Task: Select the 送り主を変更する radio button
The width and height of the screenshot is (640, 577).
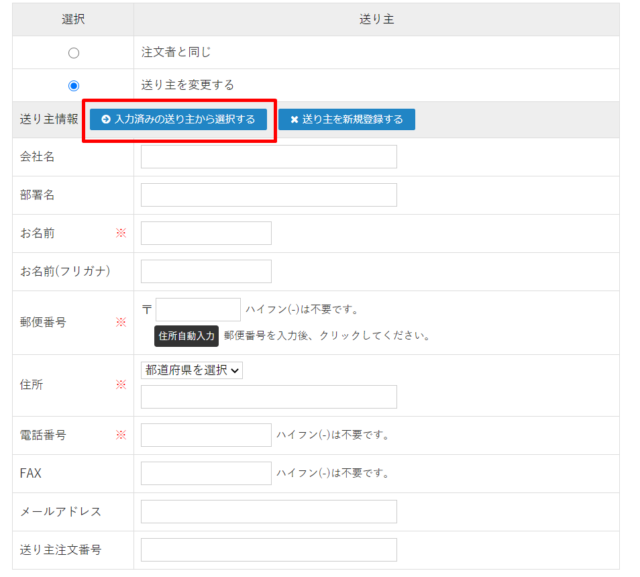Action: (73, 86)
